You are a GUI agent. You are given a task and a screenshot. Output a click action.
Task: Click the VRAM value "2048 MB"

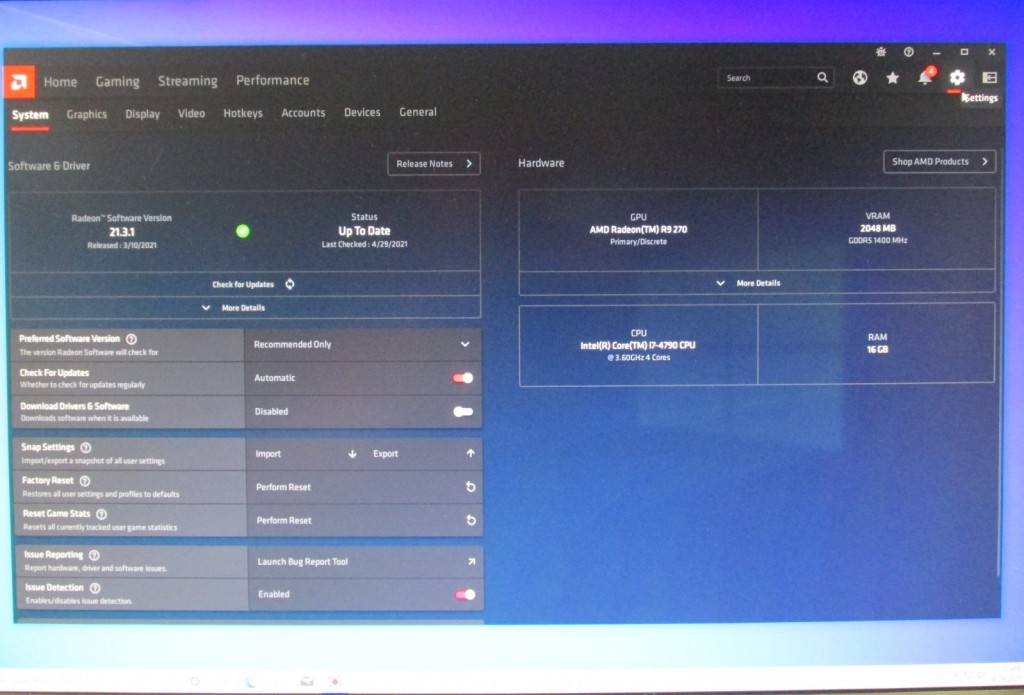pos(878,228)
